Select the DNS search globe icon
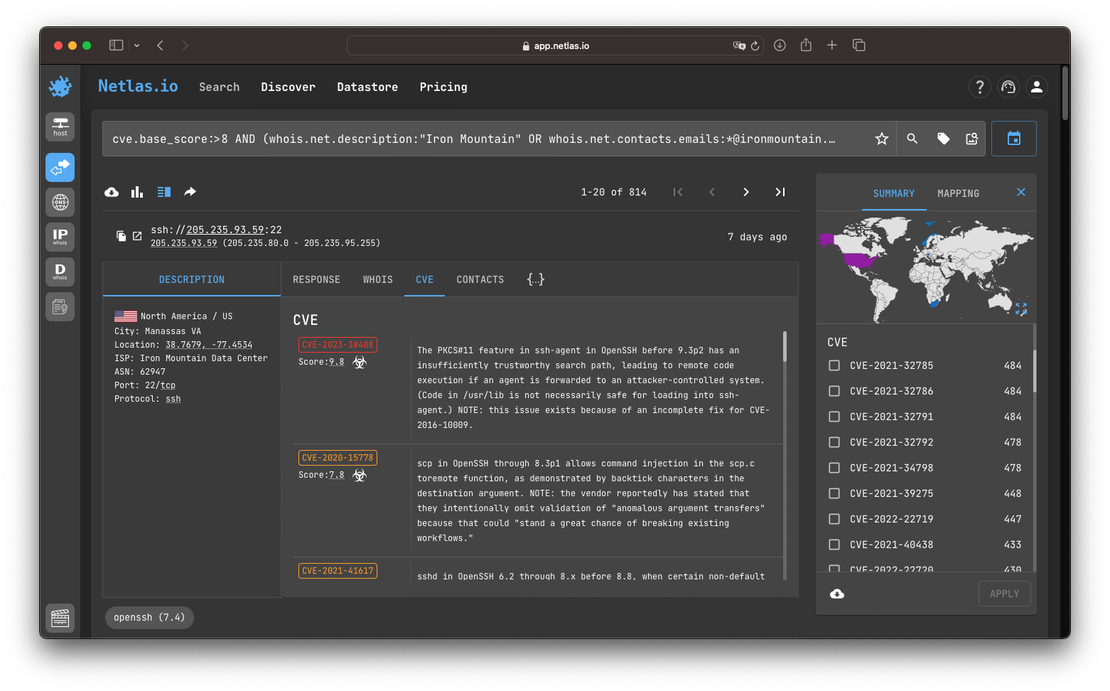This screenshot has height=691, width=1110. coord(60,202)
